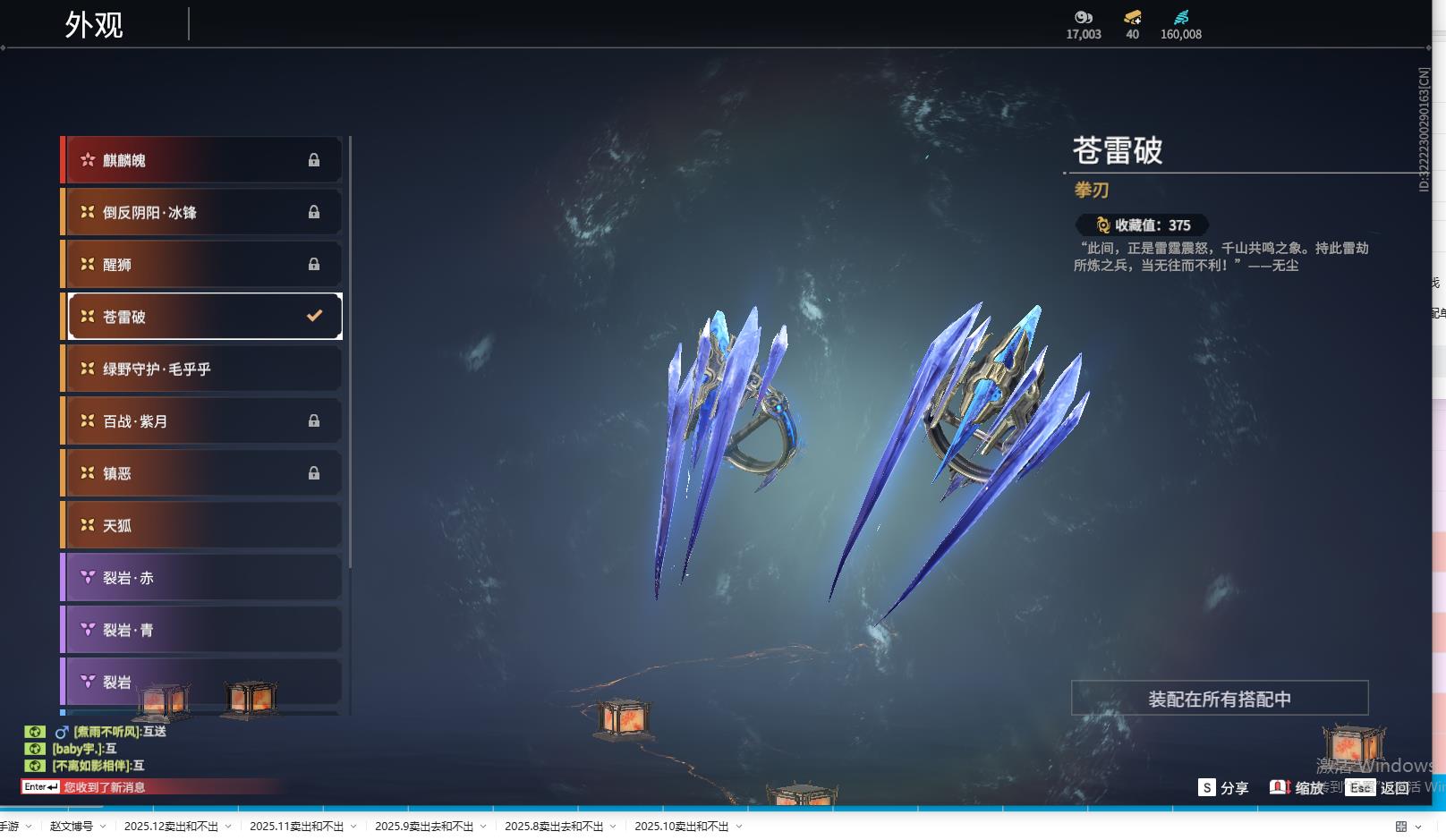Click the checkmark on the 苍雷破 row
Image resolution: width=1446 pixels, height=840 pixels.
point(314,316)
